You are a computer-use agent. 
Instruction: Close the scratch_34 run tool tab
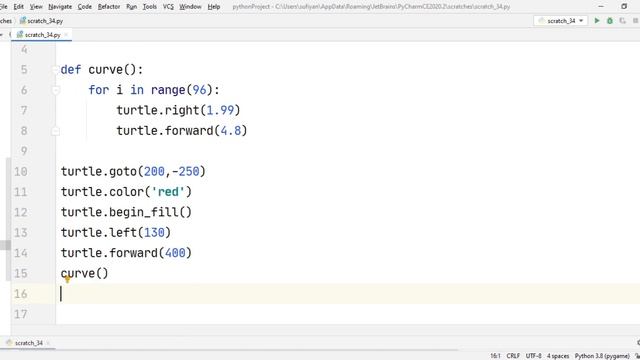pos(48,343)
